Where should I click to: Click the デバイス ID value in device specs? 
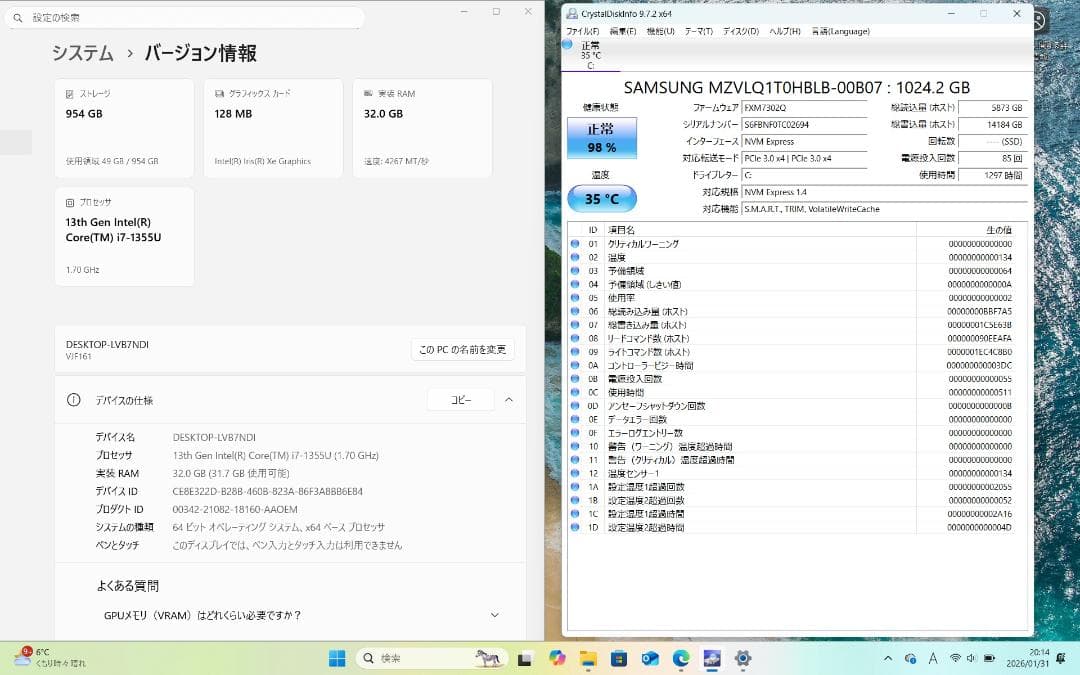click(x=267, y=492)
